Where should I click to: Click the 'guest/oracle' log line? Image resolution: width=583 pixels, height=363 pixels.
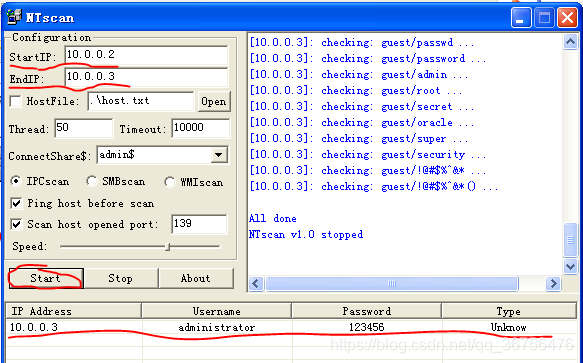(362, 122)
